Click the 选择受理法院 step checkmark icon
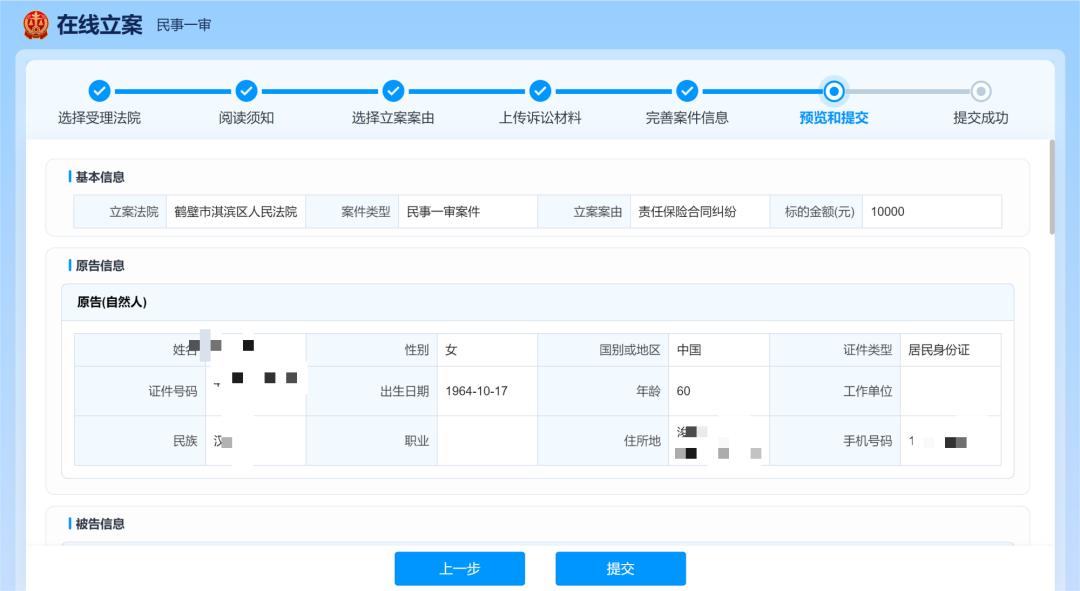This screenshot has height=591, width=1080. (99, 91)
